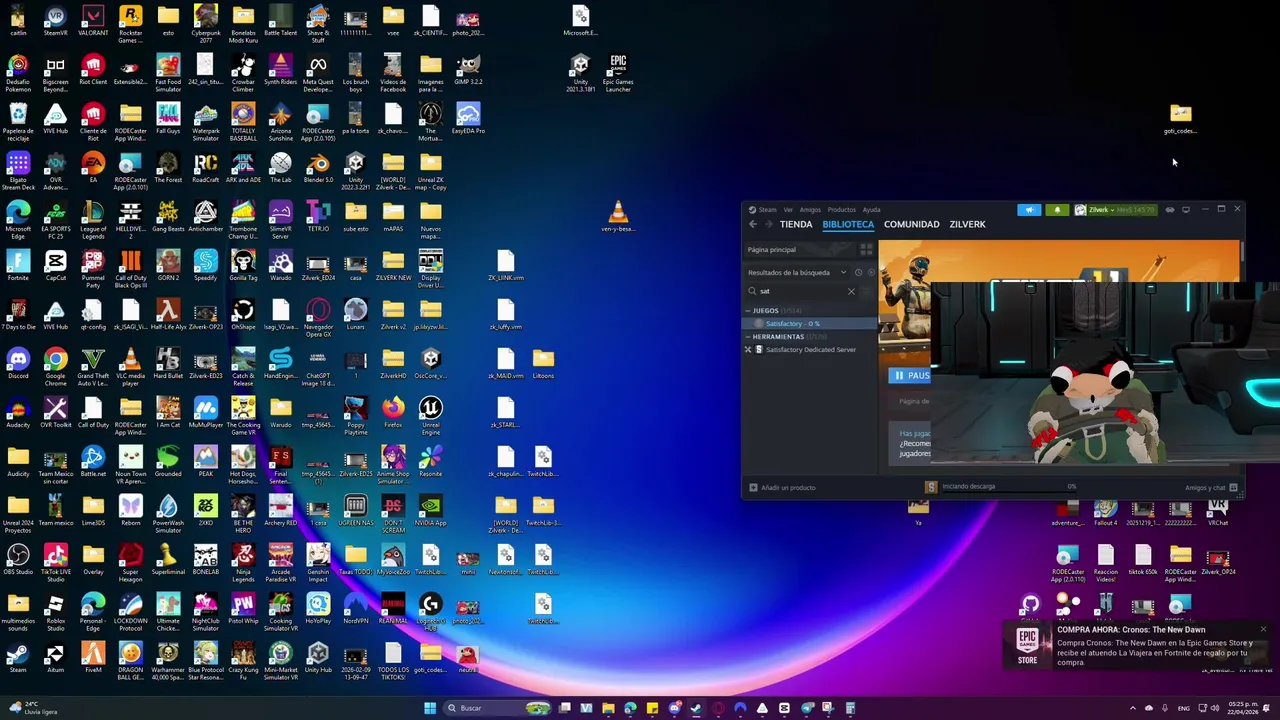Toggle ready-to-play filter icon in Steam
The image size is (1280, 720).
click(x=870, y=272)
